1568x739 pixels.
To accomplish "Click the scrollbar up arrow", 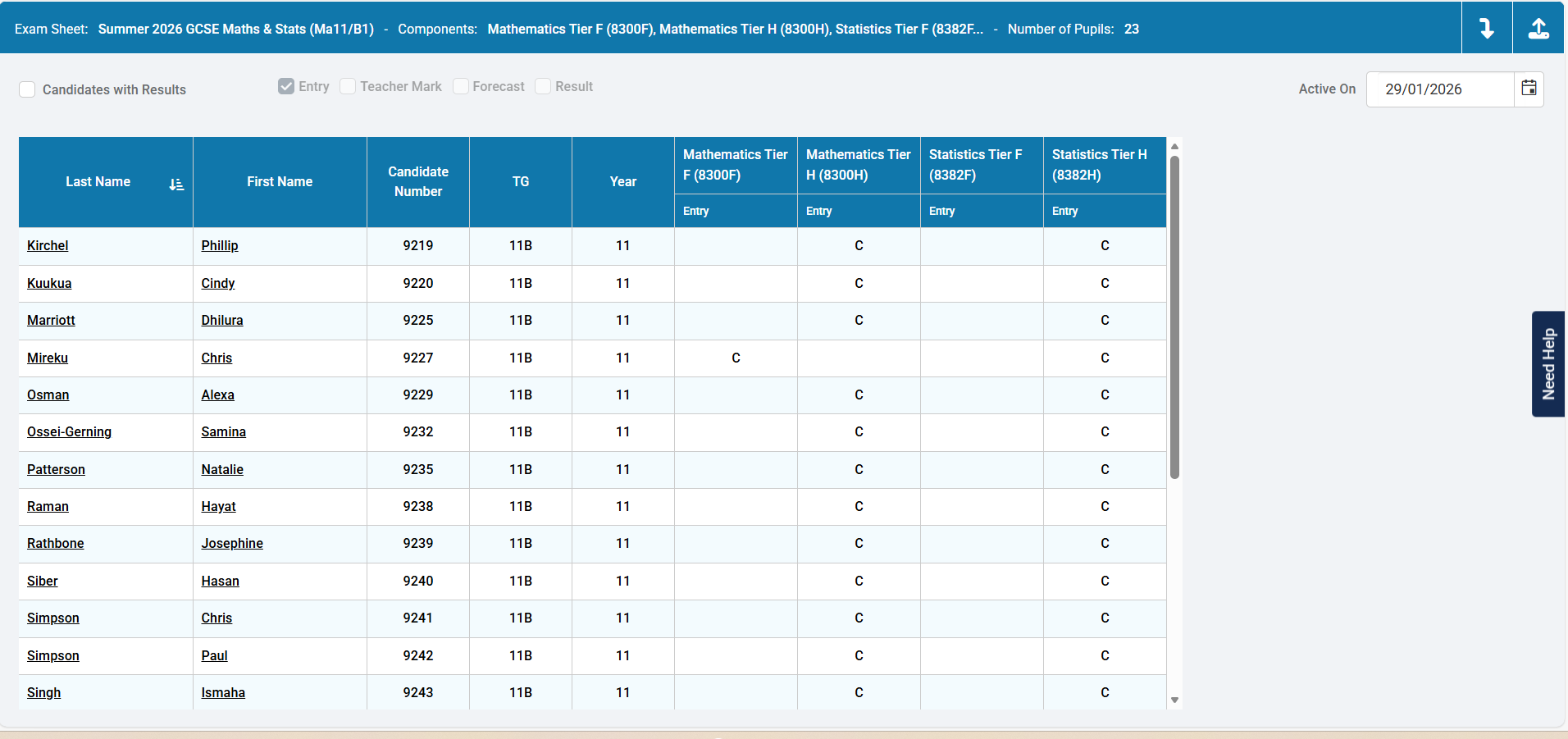I will [1174, 147].
